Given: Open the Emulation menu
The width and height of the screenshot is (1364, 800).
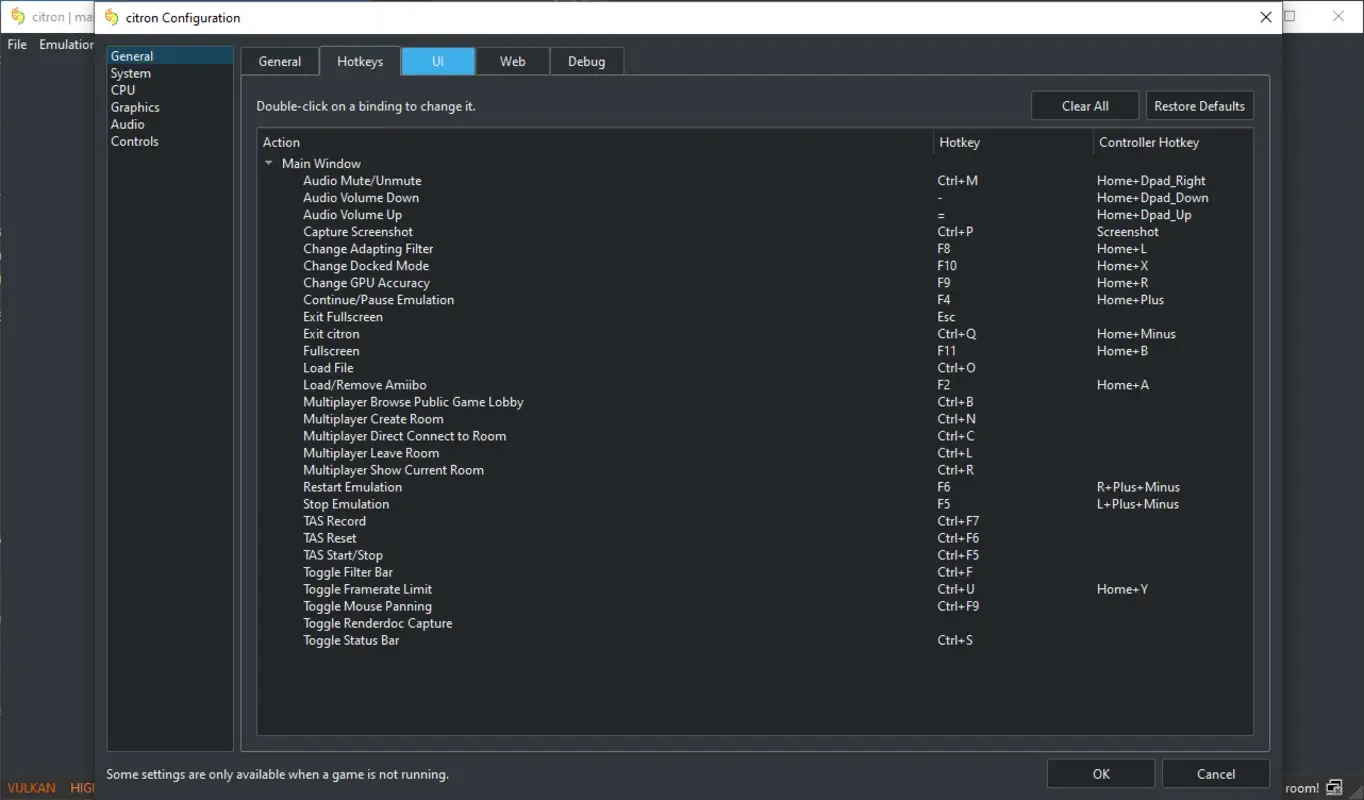Looking at the screenshot, I should point(65,44).
